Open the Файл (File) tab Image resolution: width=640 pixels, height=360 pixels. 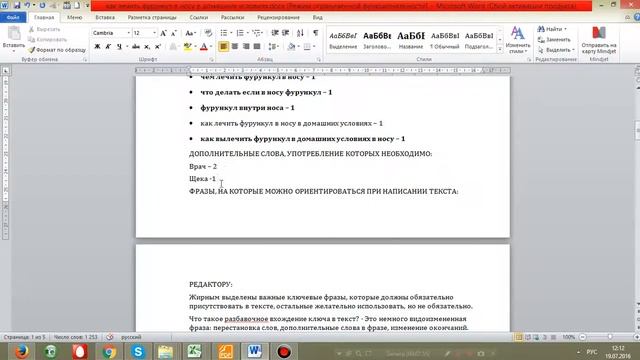click(13, 18)
